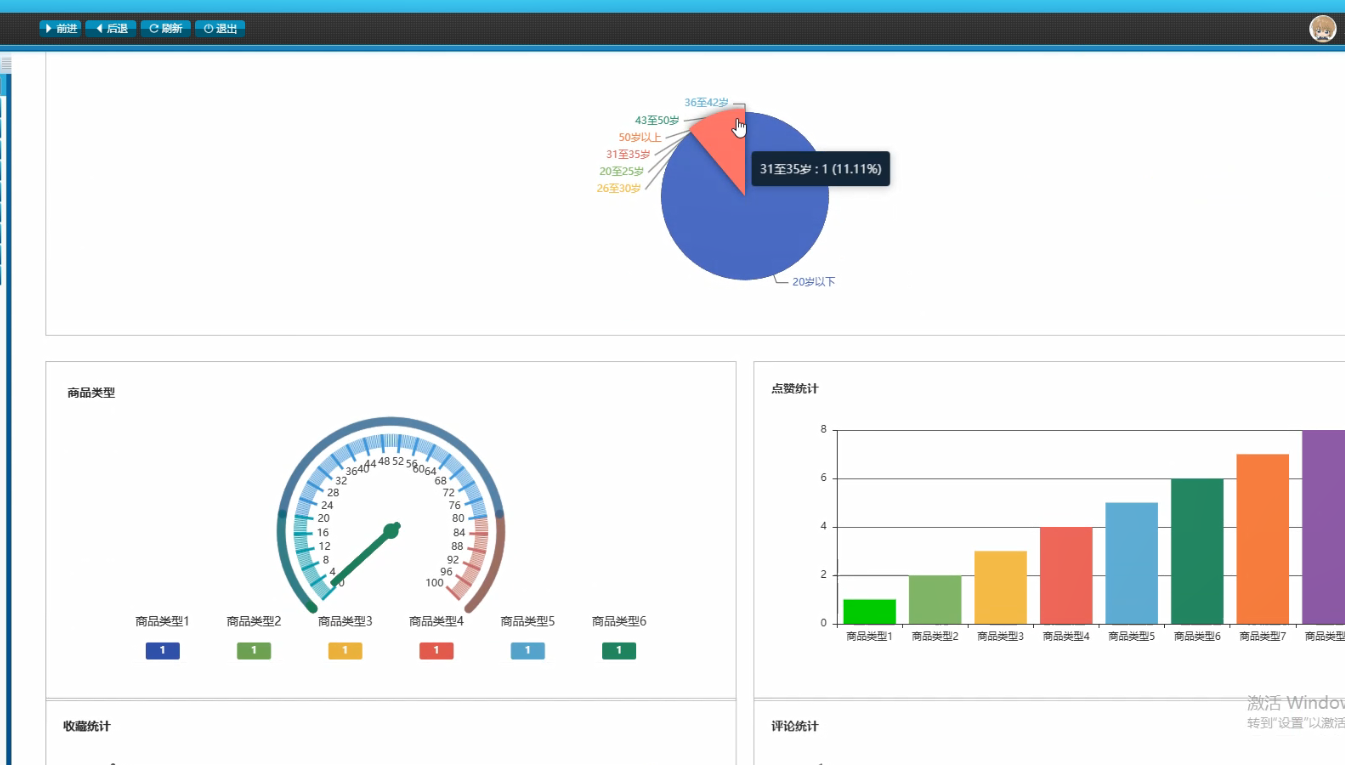Click the dark green bar for 商品类型6

tap(1197, 552)
